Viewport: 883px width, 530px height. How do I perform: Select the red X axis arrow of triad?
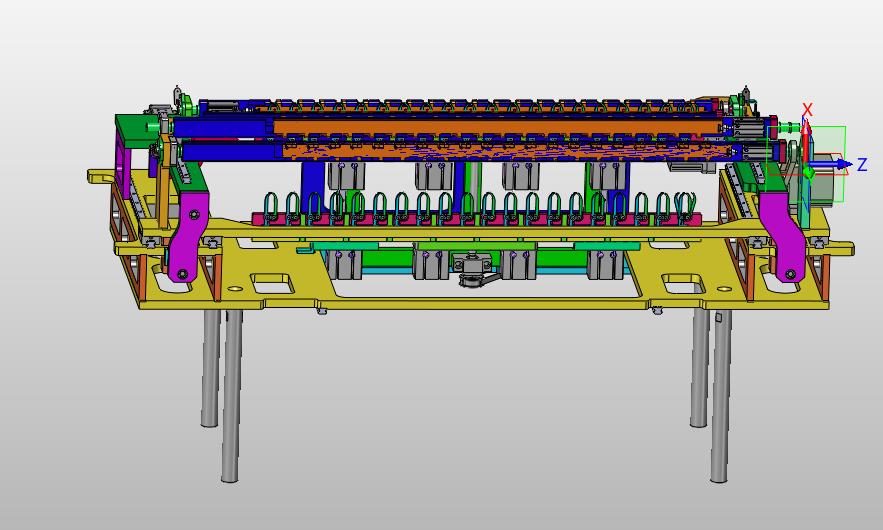(x=806, y=142)
